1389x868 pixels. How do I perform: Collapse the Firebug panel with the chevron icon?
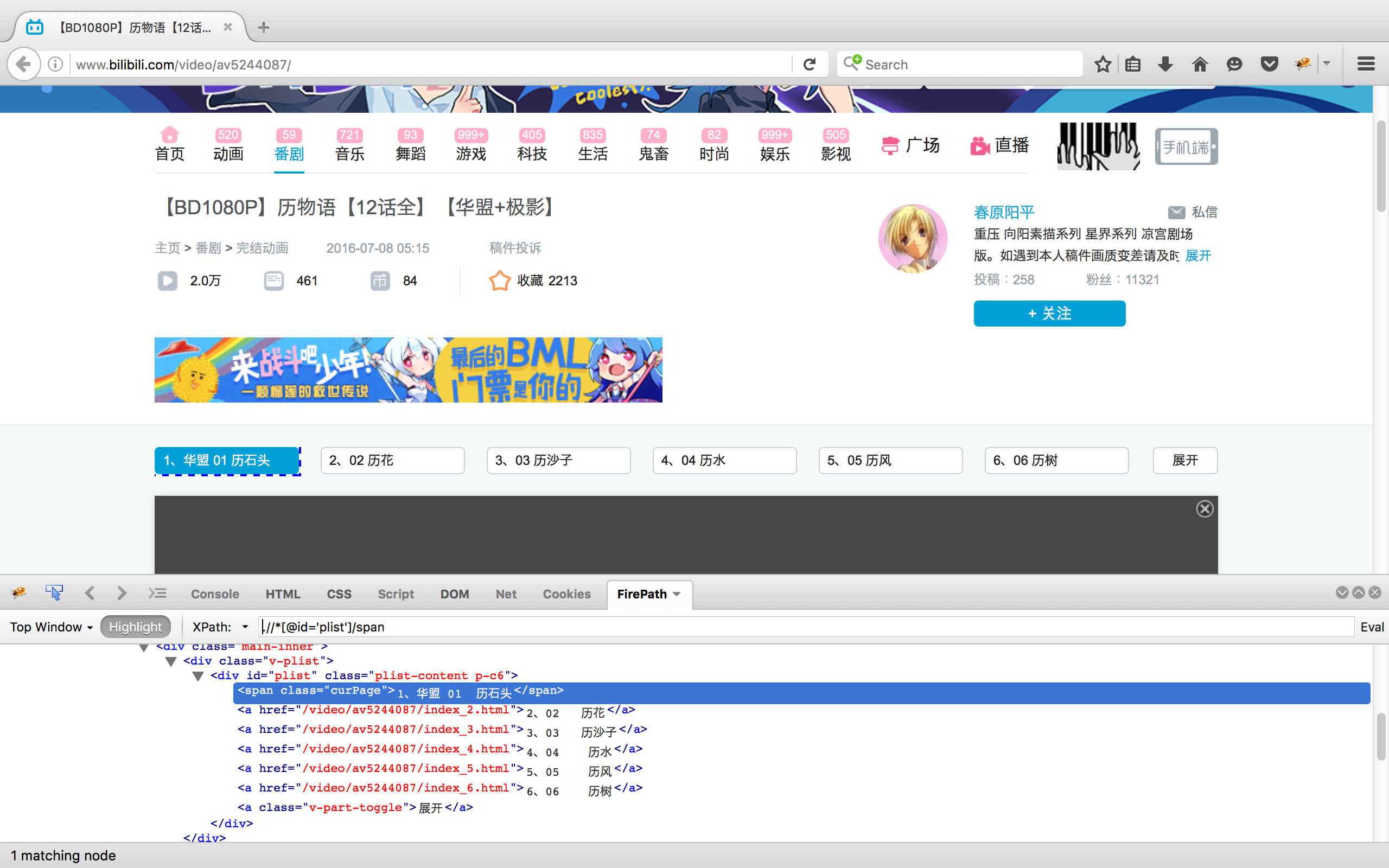(x=1342, y=592)
